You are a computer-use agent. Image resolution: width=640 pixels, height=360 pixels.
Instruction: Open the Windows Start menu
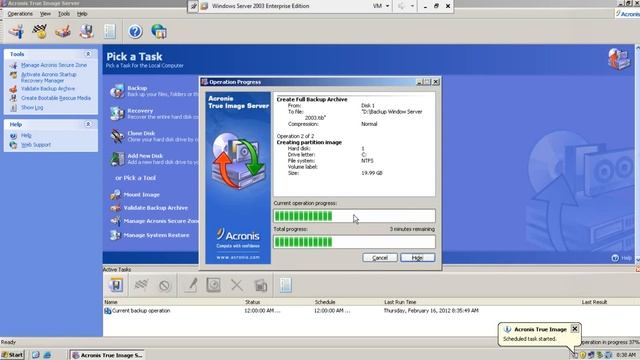pos(13,355)
